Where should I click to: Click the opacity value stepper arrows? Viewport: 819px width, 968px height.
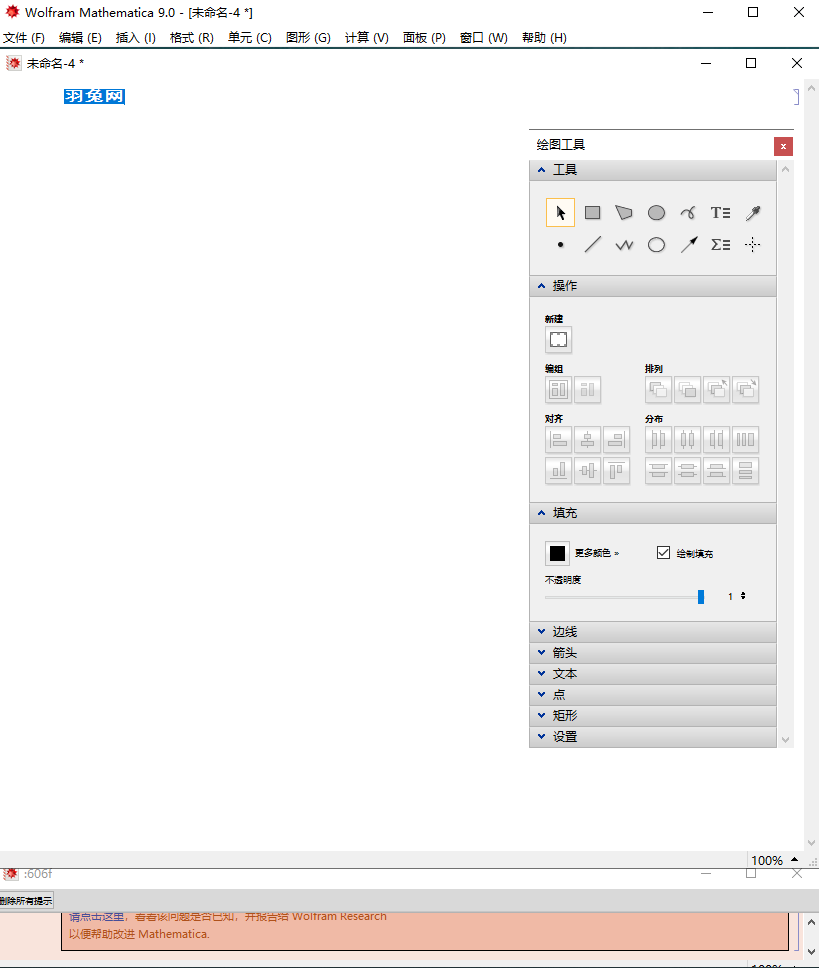tap(743, 596)
